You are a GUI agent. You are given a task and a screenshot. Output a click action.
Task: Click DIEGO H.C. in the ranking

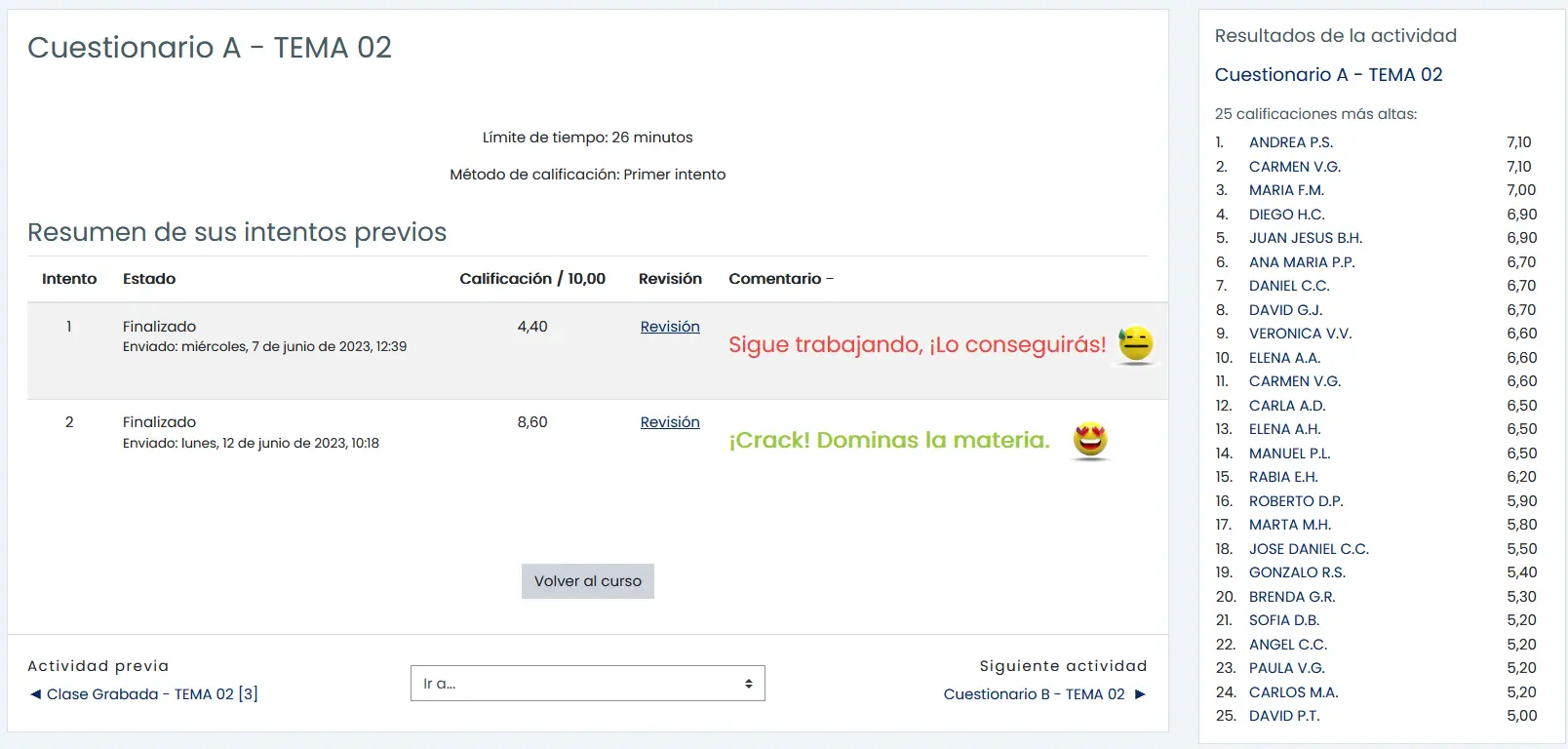[x=1287, y=215]
